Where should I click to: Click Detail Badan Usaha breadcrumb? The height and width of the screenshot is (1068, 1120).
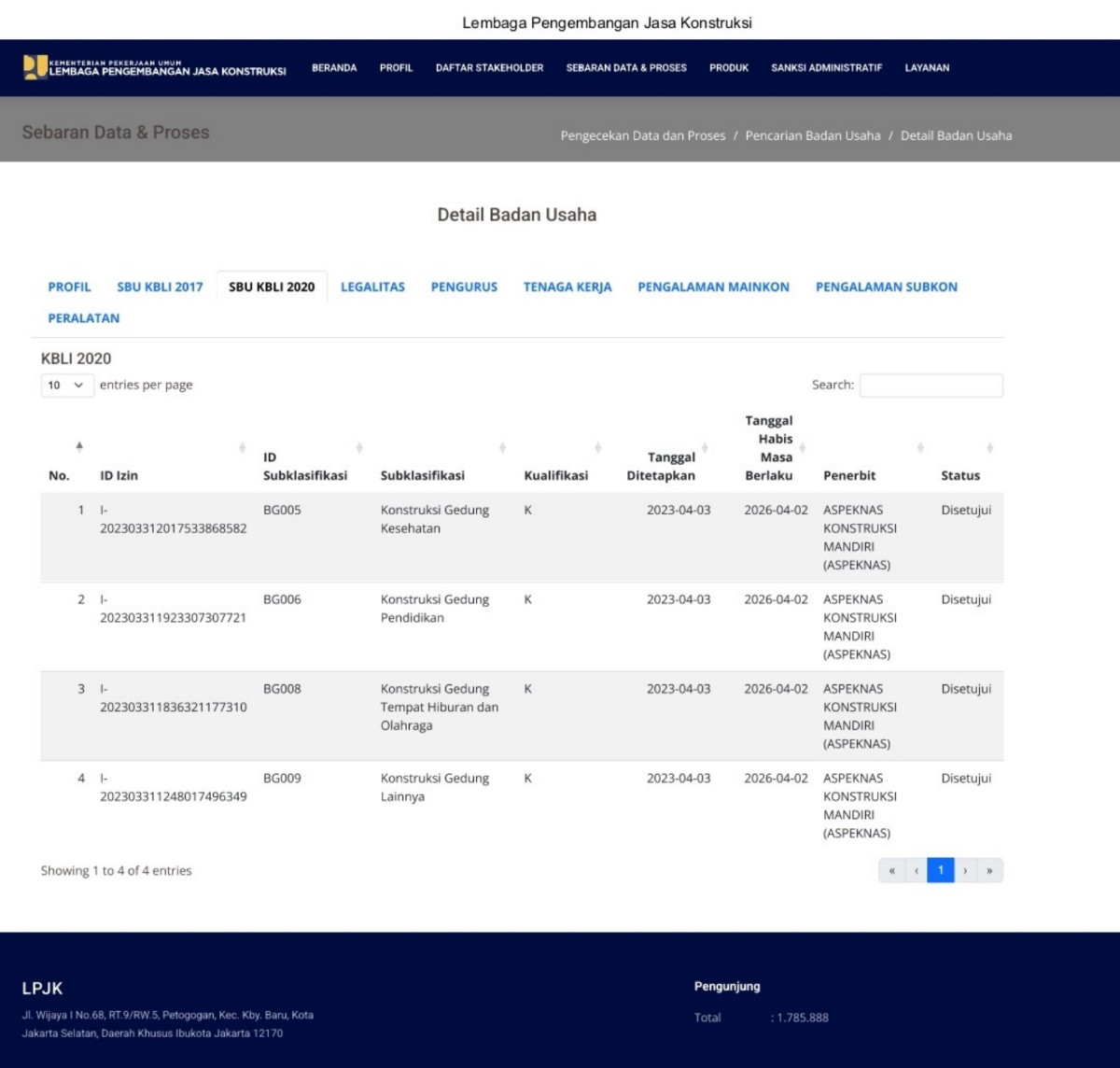click(x=956, y=135)
